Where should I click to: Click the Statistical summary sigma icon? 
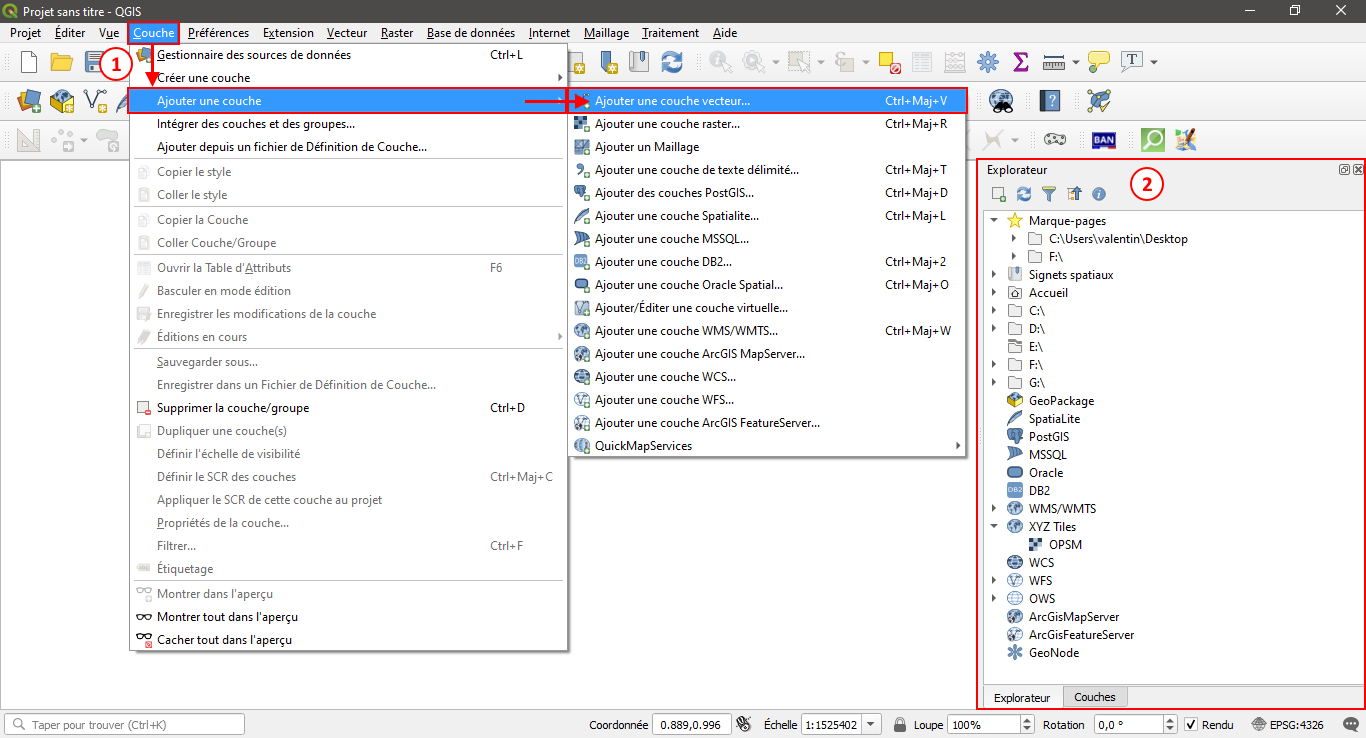pyautogui.click(x=1021, y=62)
